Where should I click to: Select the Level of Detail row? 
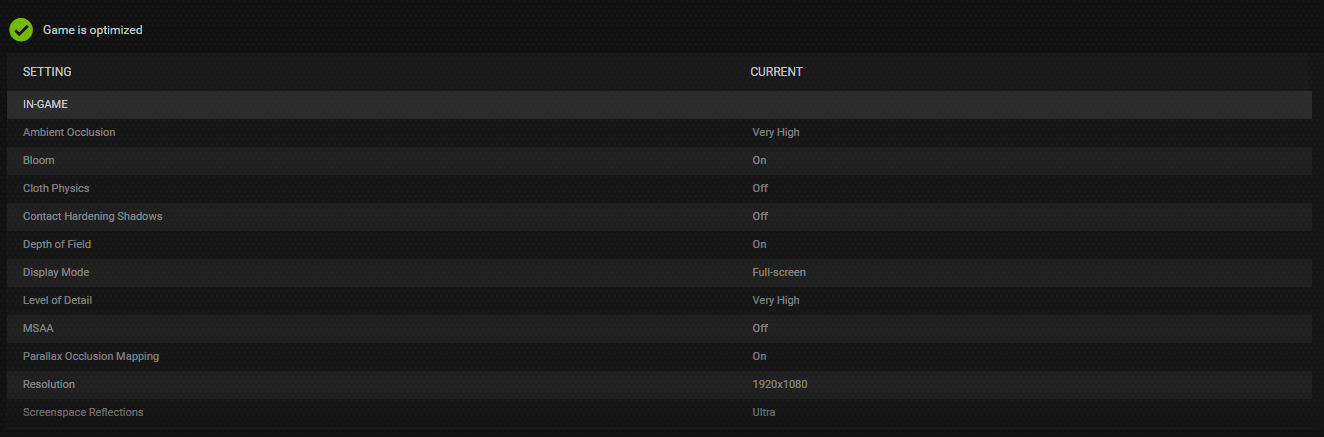pyautogui.click(x=57, y=300)
